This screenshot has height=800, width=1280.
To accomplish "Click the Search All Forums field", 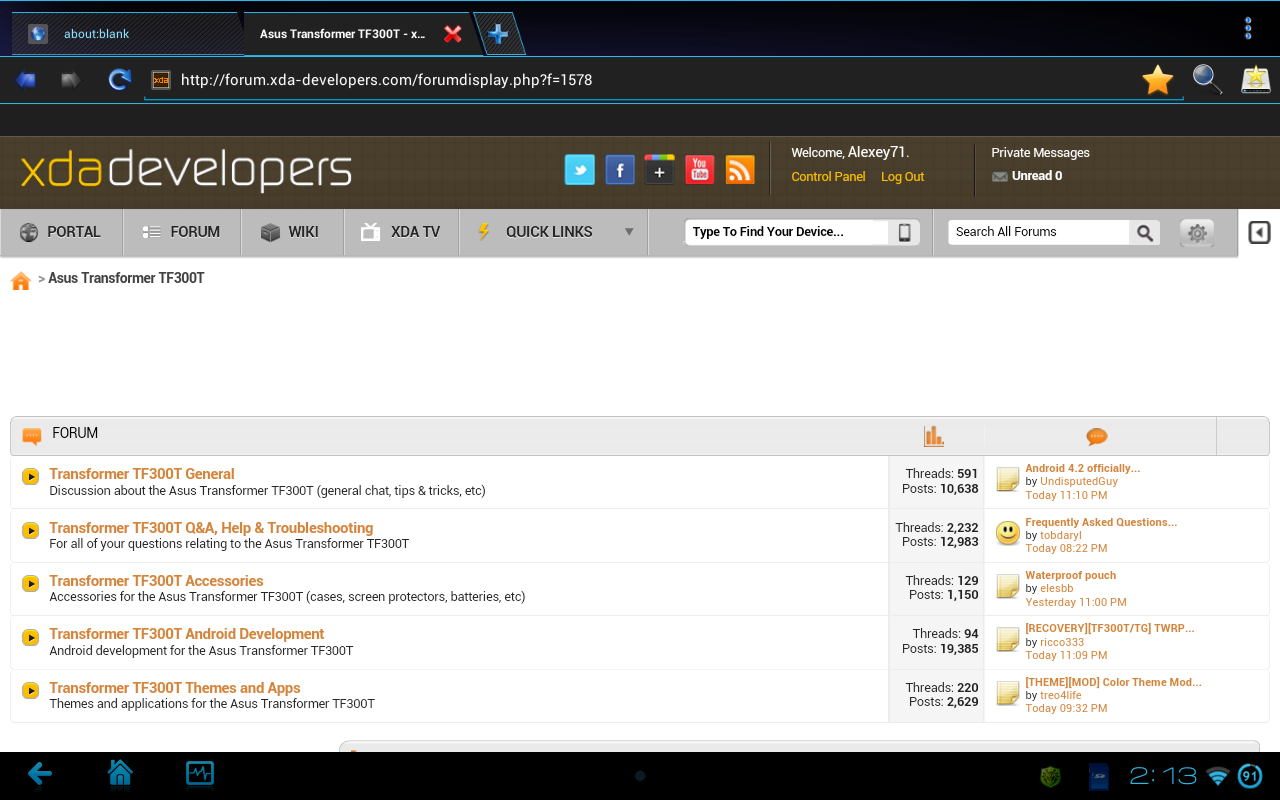I will point(1038,232).
